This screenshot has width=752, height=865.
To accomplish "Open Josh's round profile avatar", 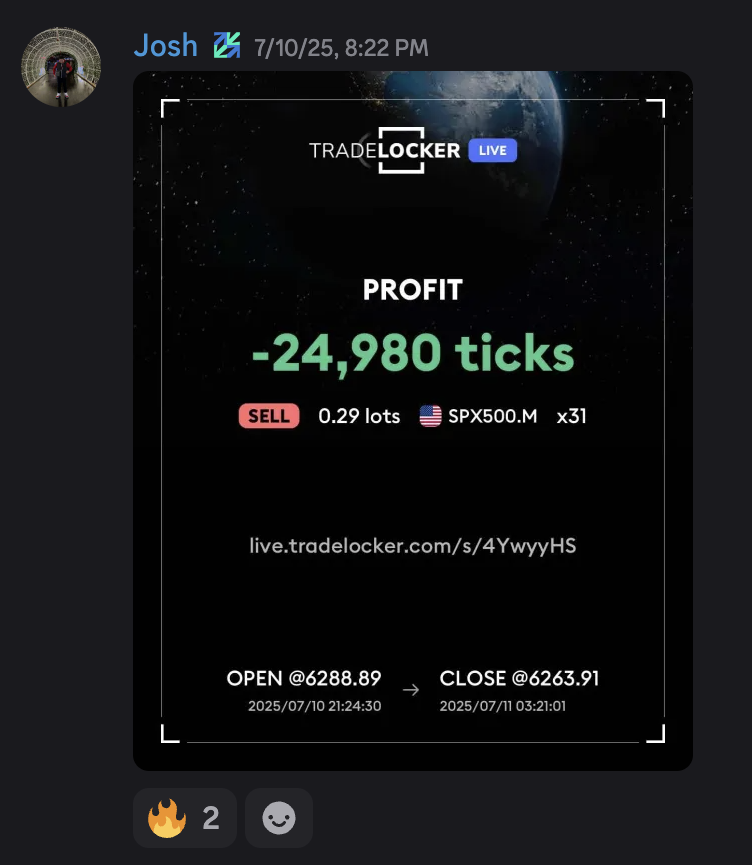I will (x=61, y=67).
